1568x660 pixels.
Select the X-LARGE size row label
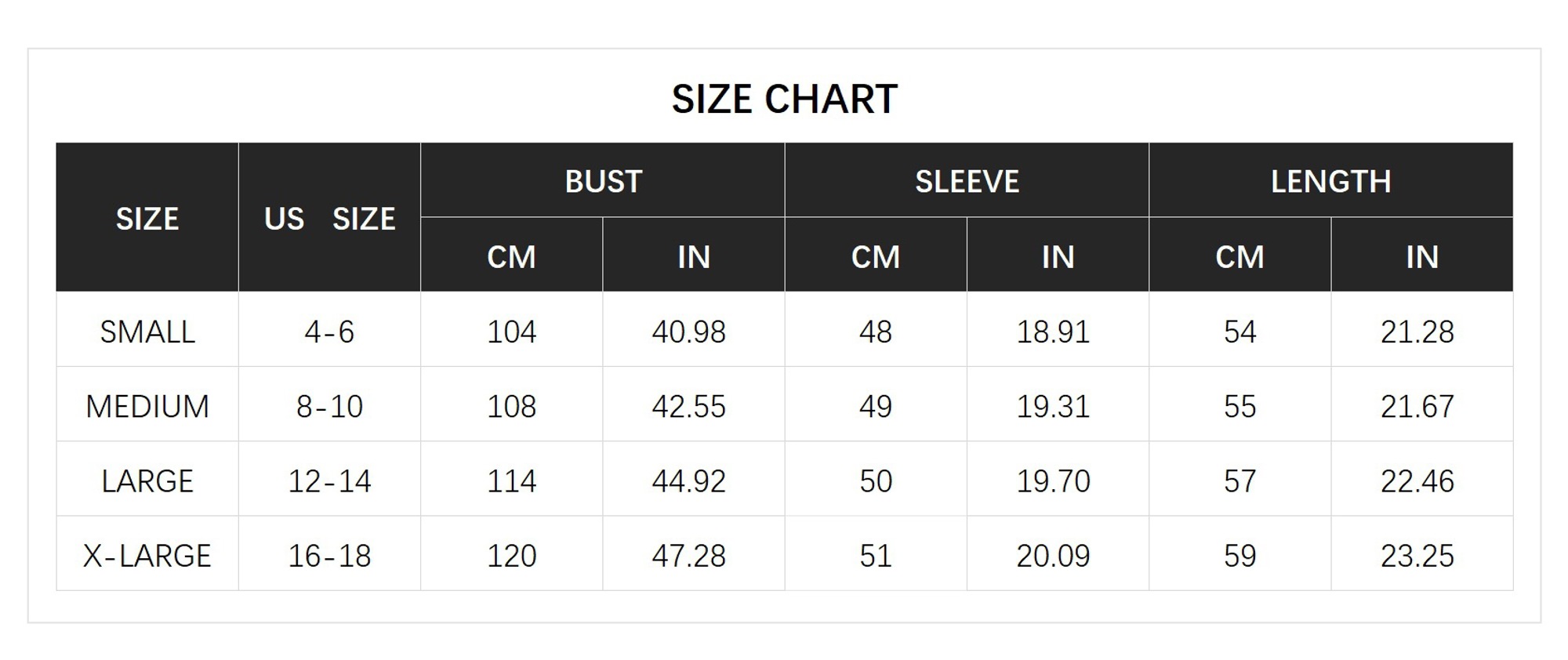point(147,556)
